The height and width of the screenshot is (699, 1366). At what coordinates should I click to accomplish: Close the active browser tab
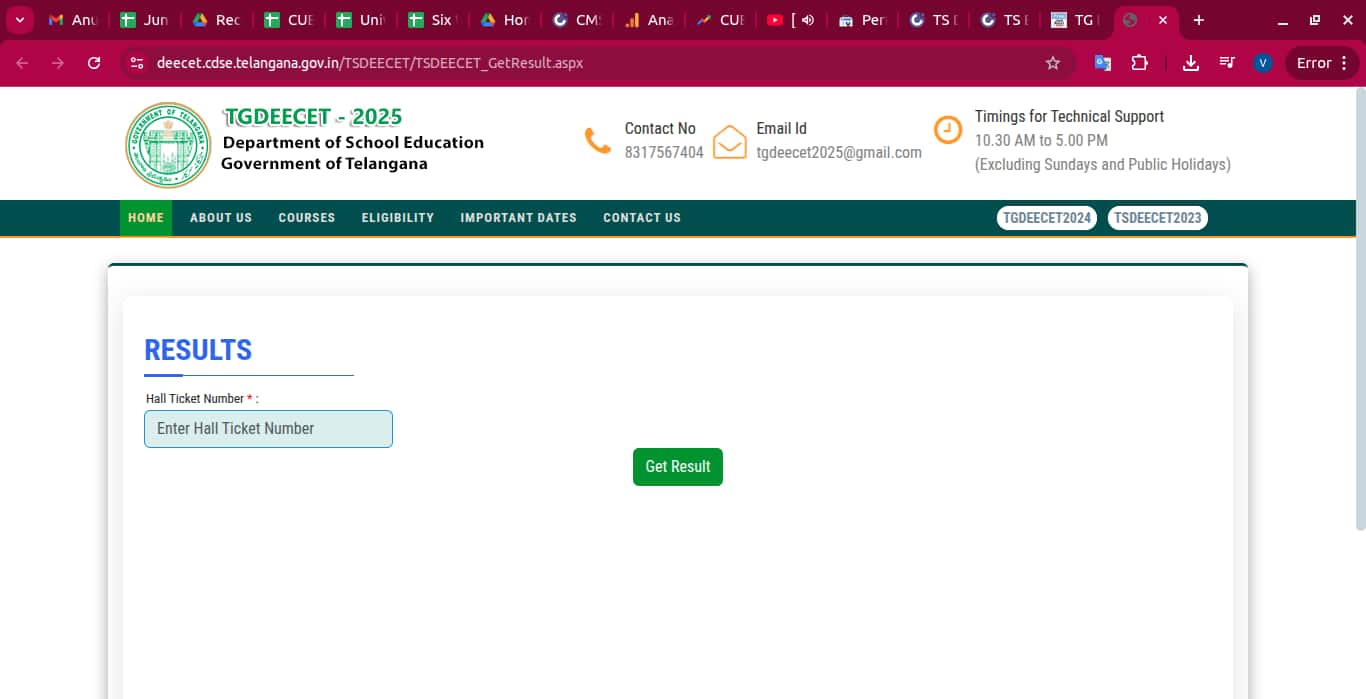(1162, 20)
